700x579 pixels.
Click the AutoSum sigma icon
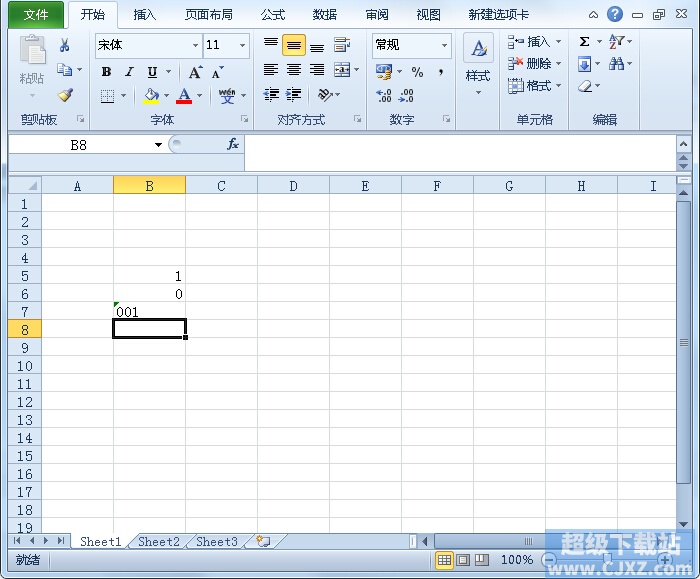tap(584, 42)
